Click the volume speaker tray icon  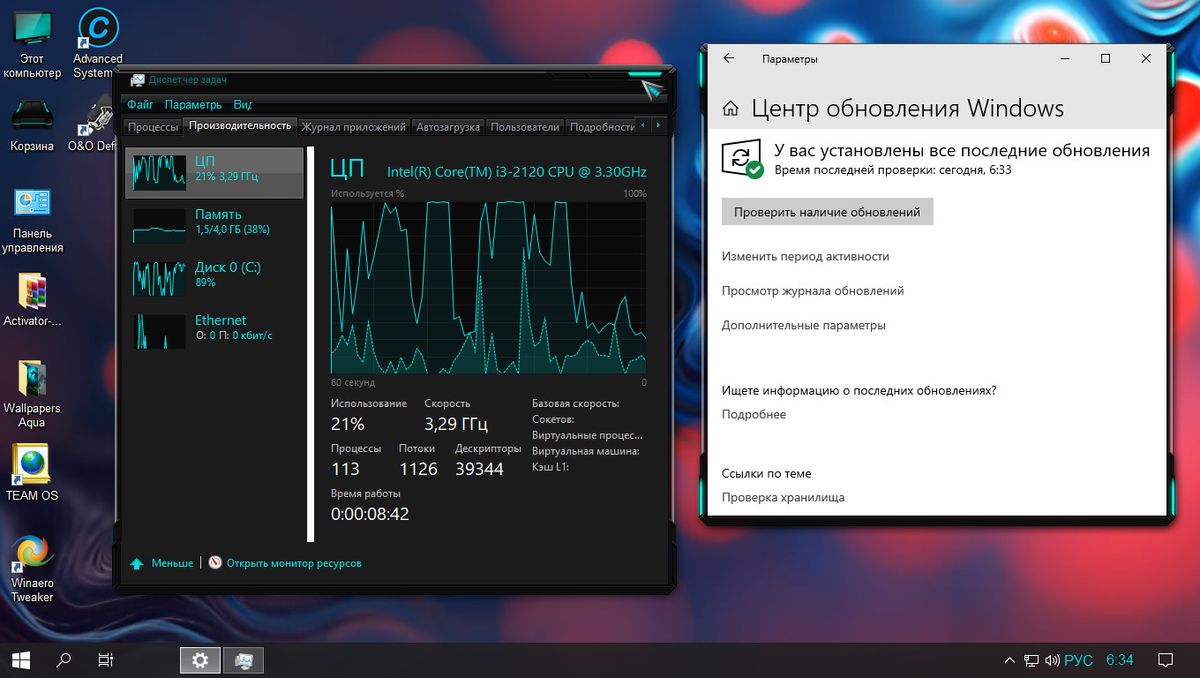(1052, 660)
